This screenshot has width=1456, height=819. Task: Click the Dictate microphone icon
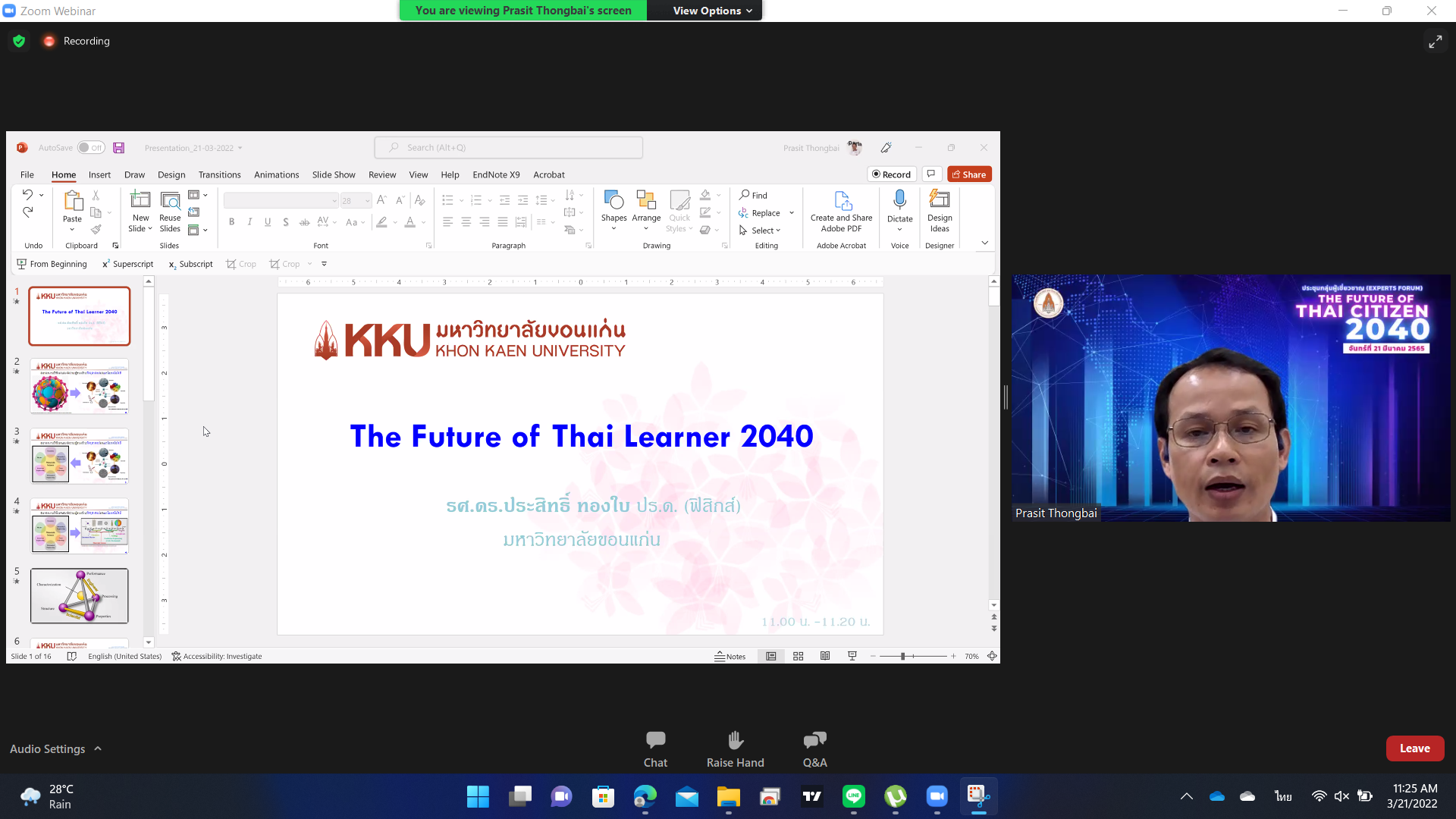point(899,200)
